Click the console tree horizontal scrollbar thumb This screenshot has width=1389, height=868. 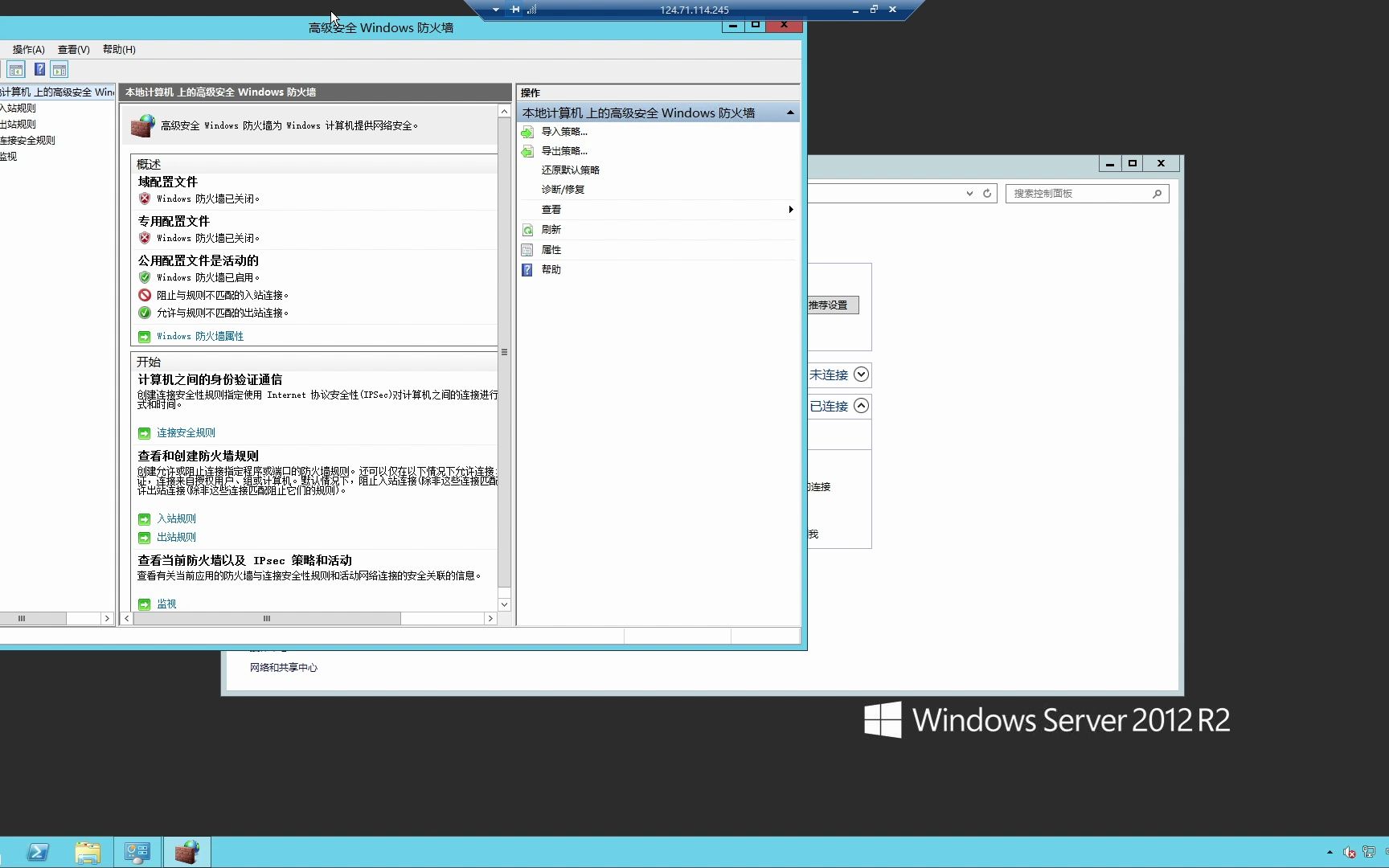coord(33,619)
